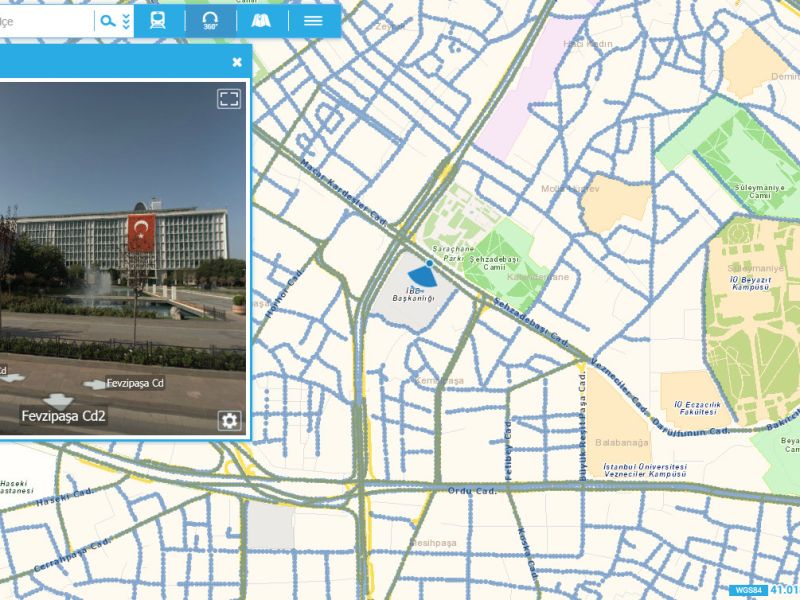This screenshot has height=600, width=800.
Task: Open the map layers book icon
Action: (x=262, y=21)
